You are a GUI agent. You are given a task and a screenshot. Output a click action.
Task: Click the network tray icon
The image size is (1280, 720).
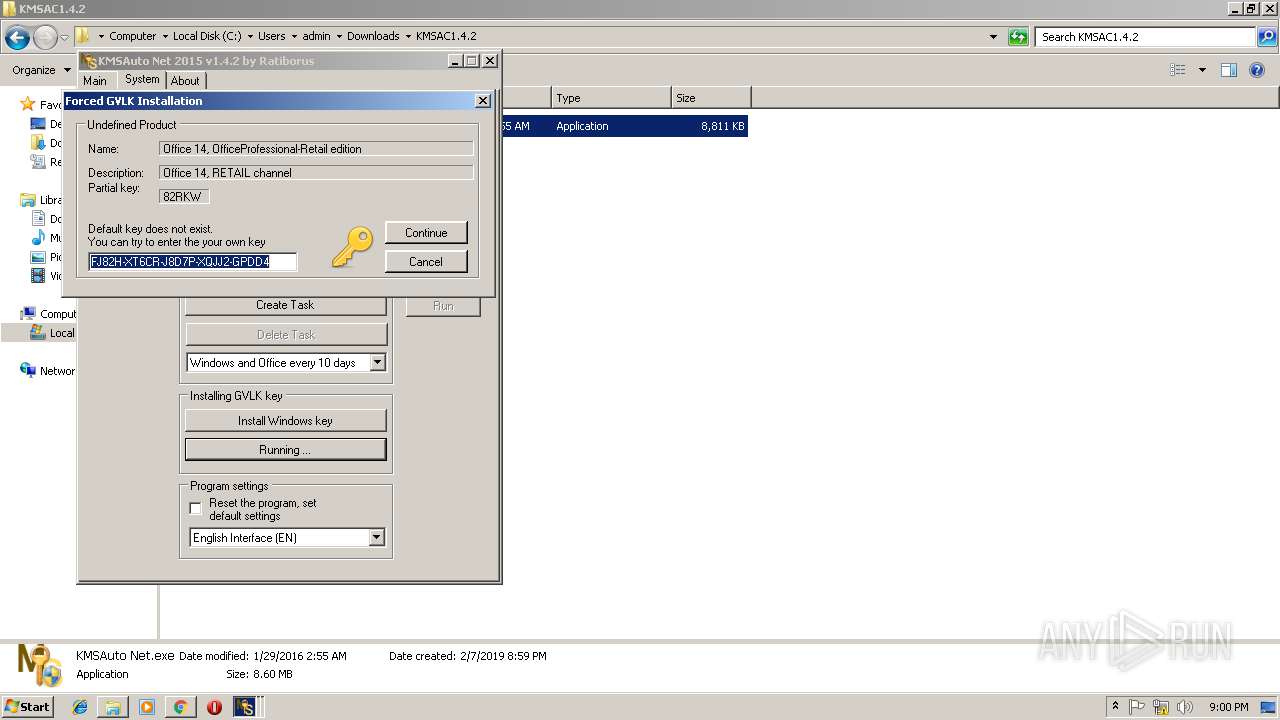click(1161, 707)
